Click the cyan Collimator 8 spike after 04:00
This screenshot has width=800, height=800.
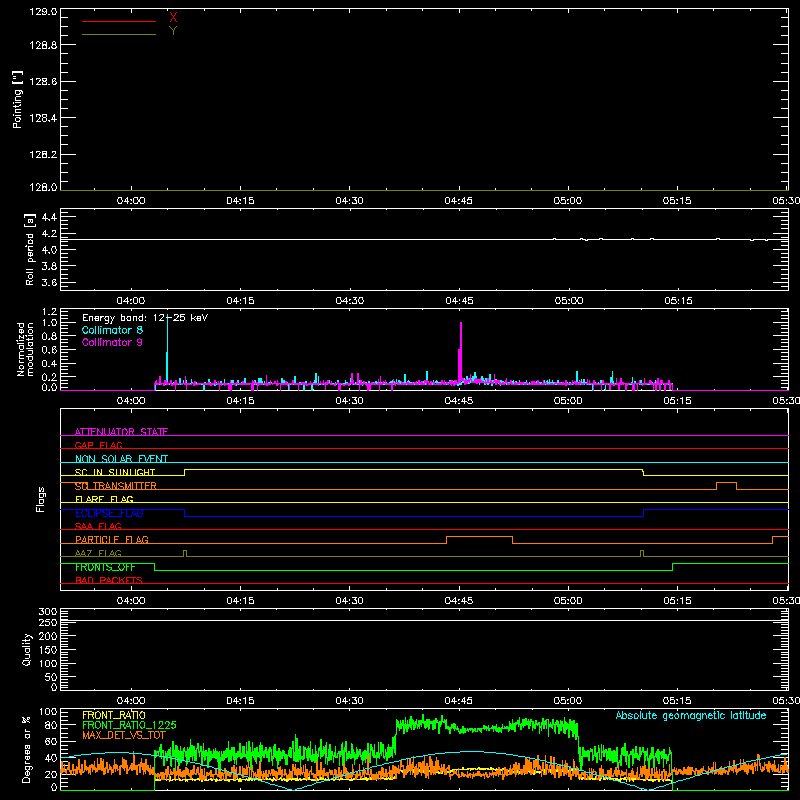click(167, 347)
